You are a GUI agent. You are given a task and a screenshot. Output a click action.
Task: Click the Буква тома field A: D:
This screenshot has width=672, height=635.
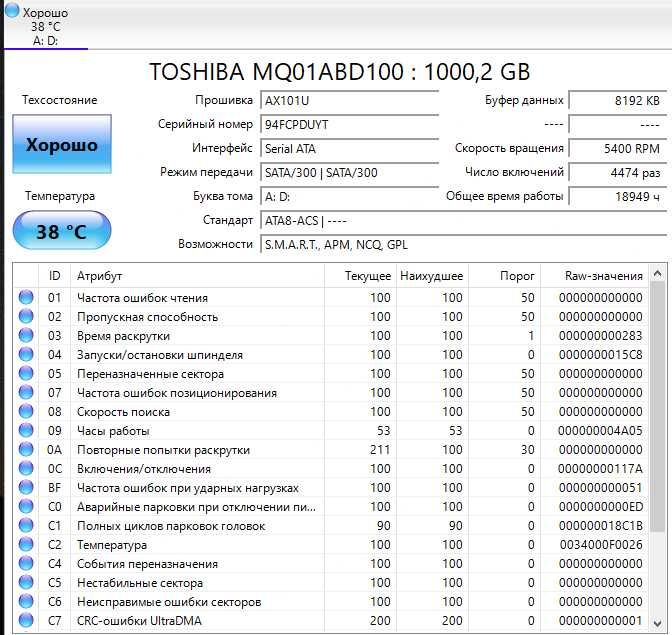coord(349,197)
